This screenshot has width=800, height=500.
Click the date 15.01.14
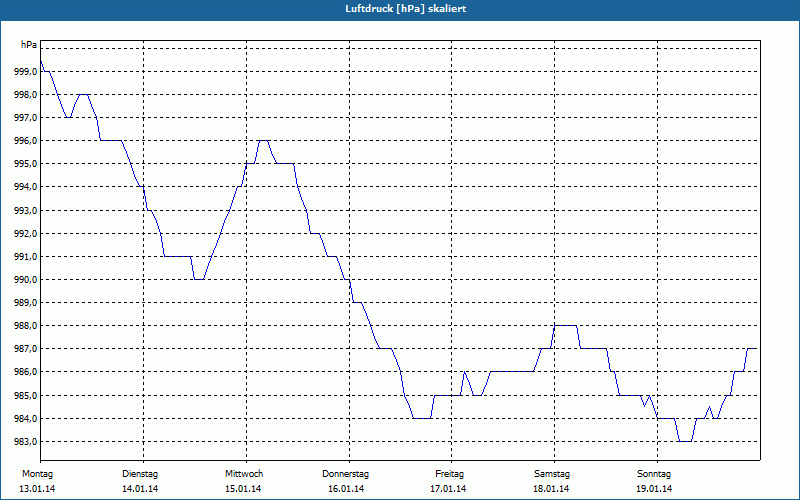[x=243, y=489]
